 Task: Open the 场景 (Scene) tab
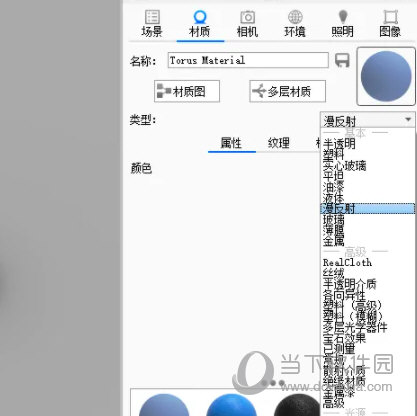pos(152,24)
